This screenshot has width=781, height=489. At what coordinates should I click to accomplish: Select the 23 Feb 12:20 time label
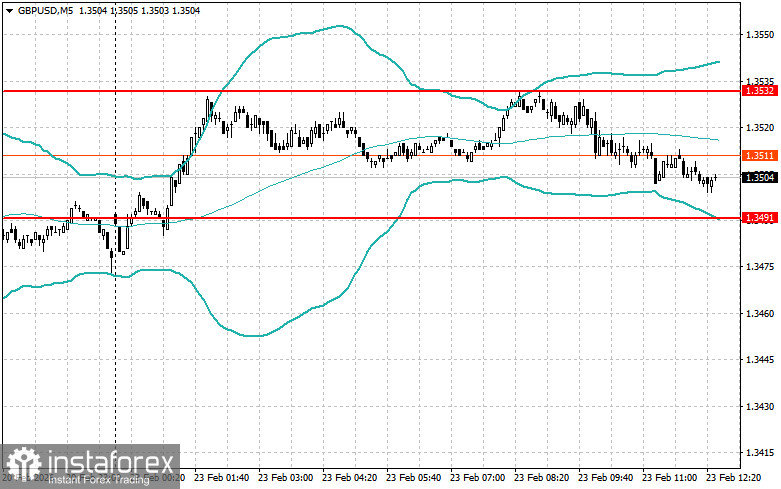(733, 478)
